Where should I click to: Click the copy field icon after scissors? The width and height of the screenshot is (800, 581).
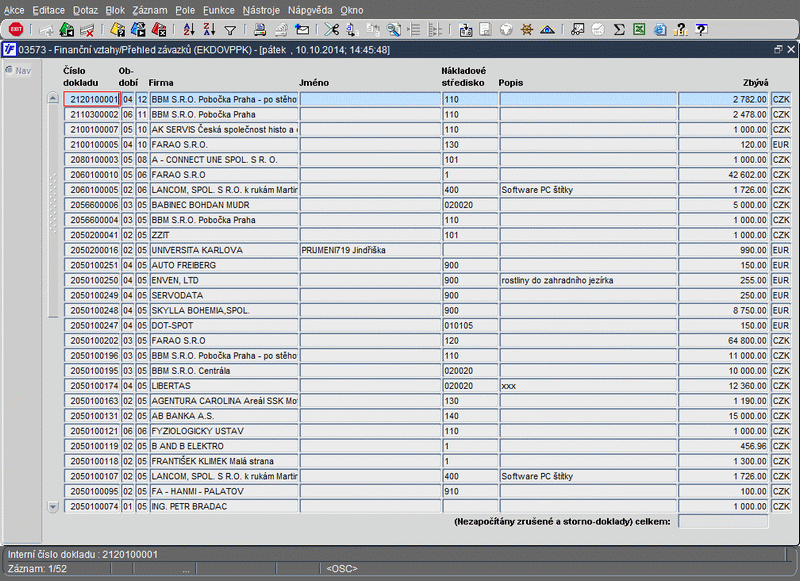click(352, 30)
